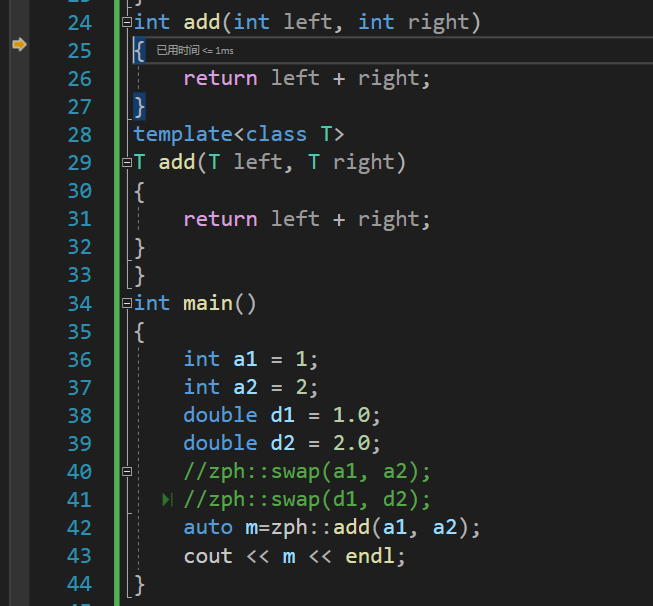The image size is (653, 606).
Task: Click line number 44
Action: pos(79,584)
